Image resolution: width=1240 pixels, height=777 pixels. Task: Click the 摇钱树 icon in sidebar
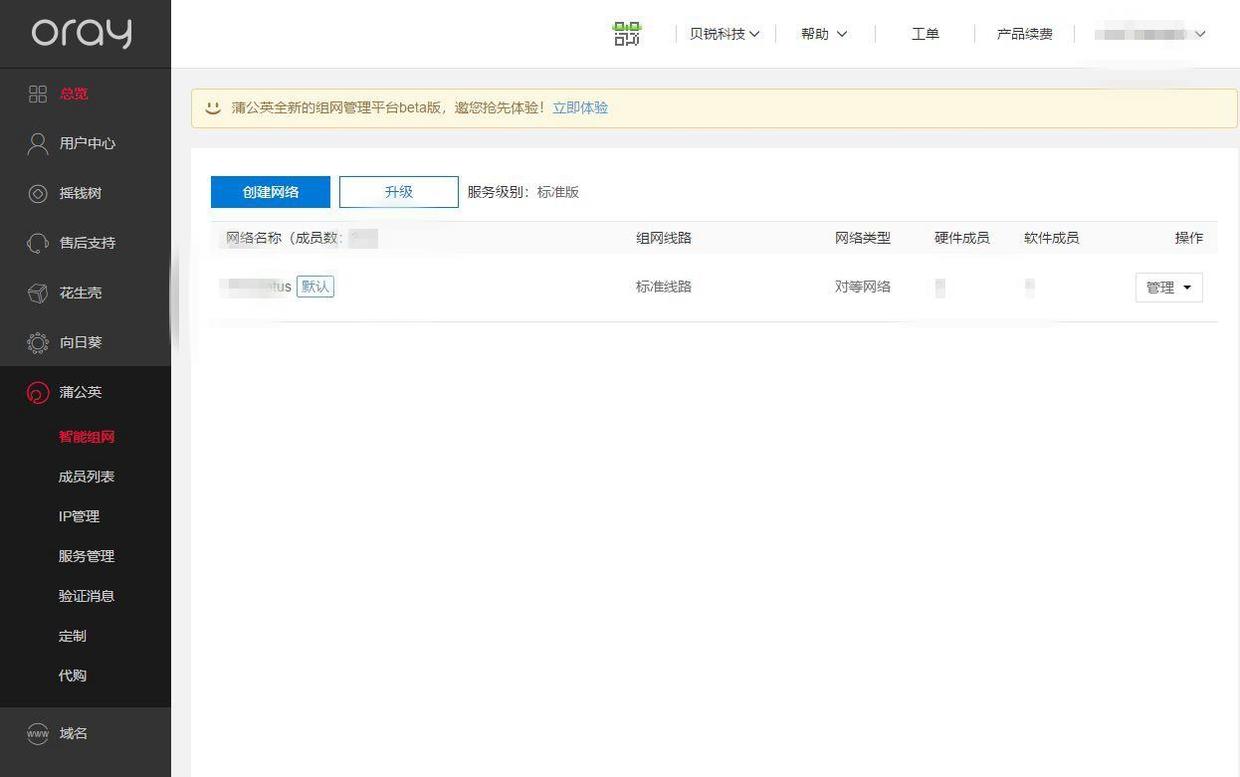pos(38,193)
